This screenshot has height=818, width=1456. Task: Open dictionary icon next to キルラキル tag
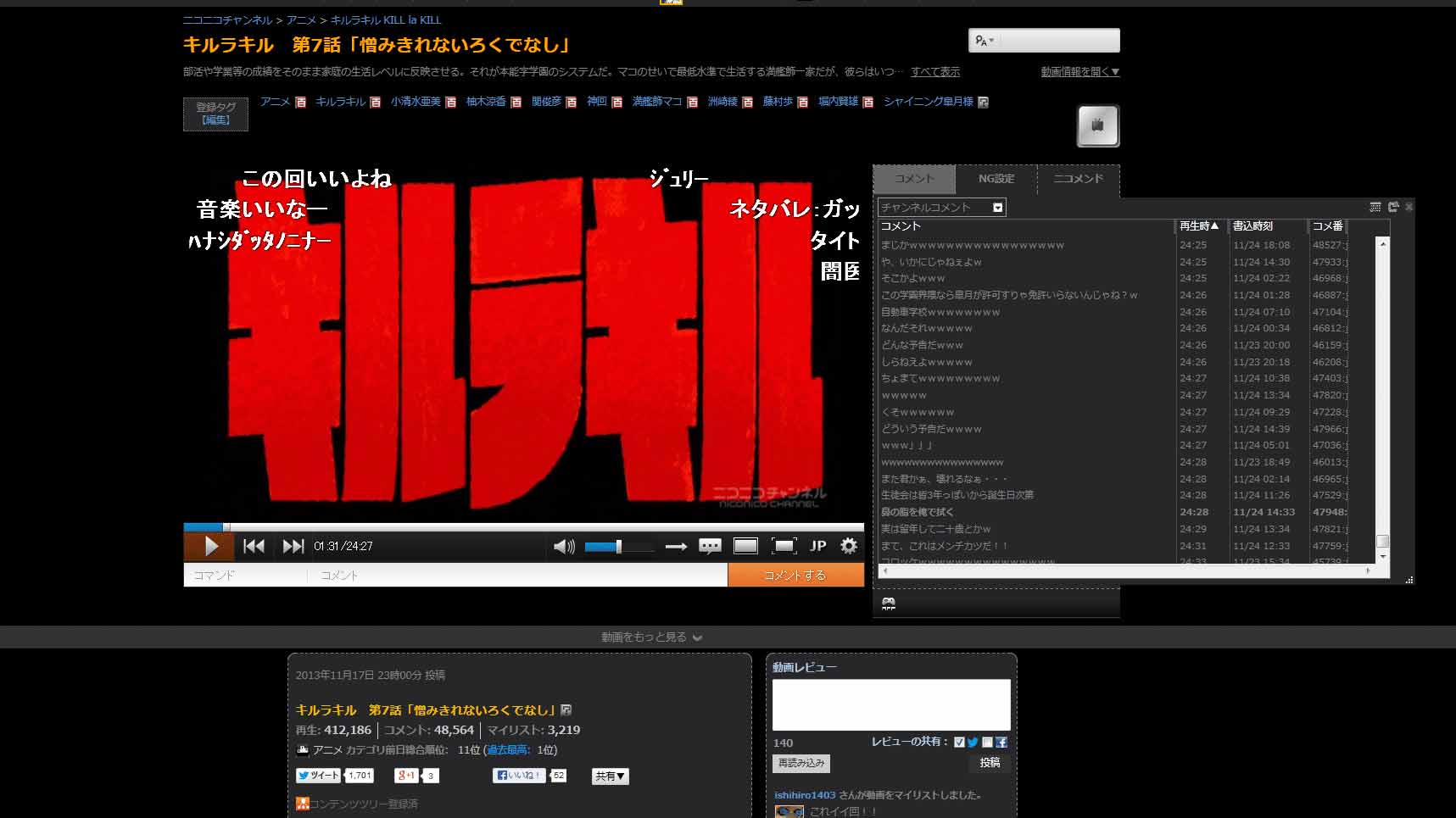[375, 103]
